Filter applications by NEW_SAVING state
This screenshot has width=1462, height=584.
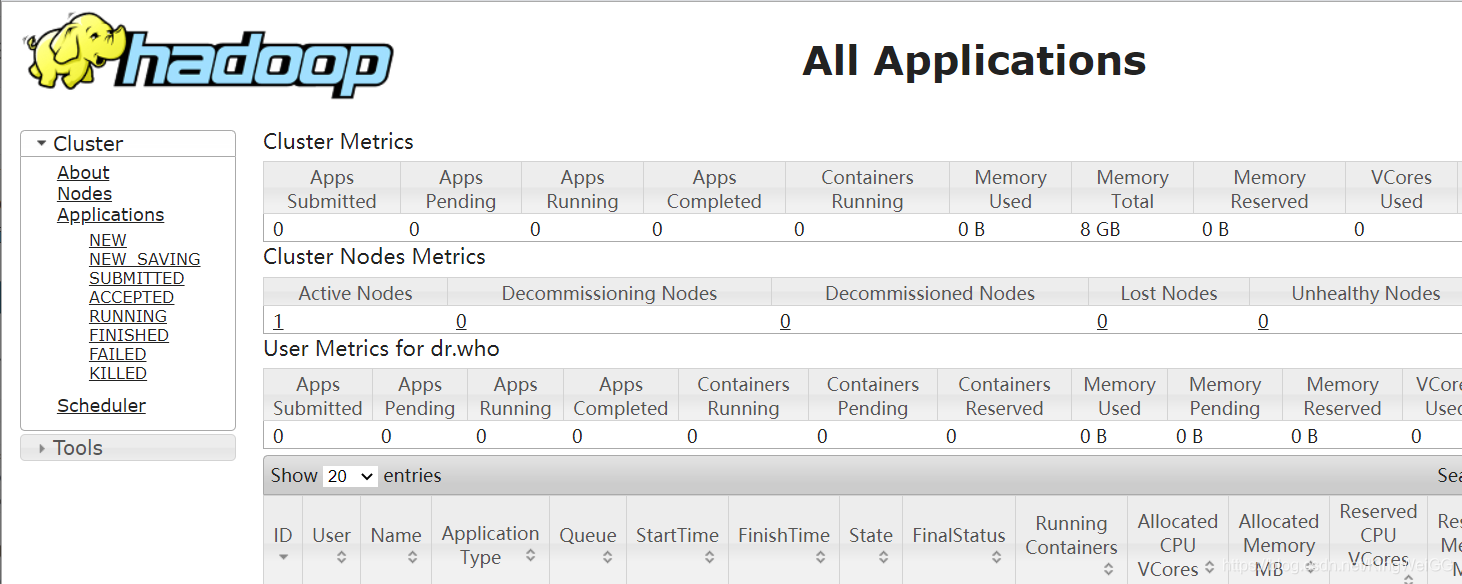pos(144,259)
